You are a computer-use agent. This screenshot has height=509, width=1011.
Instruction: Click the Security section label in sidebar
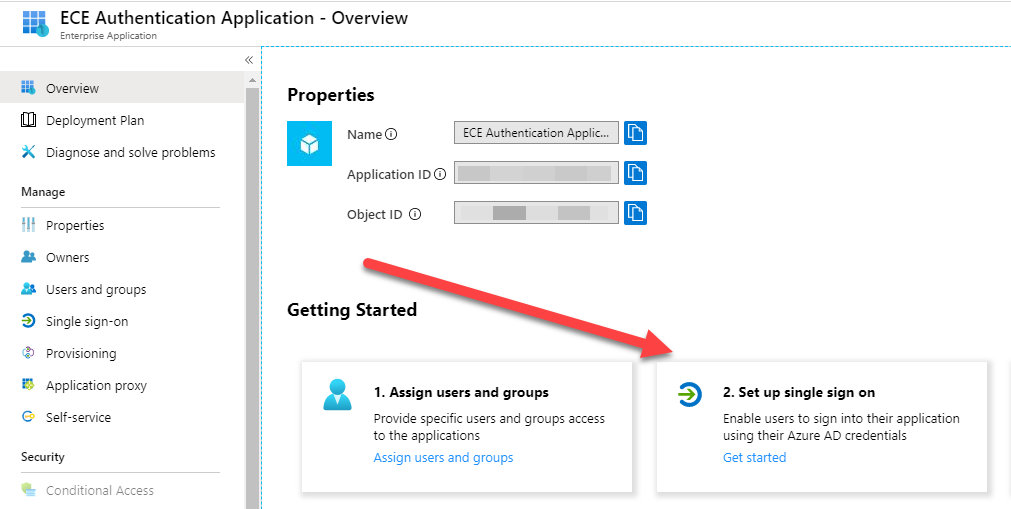click(x=43, y=457)
